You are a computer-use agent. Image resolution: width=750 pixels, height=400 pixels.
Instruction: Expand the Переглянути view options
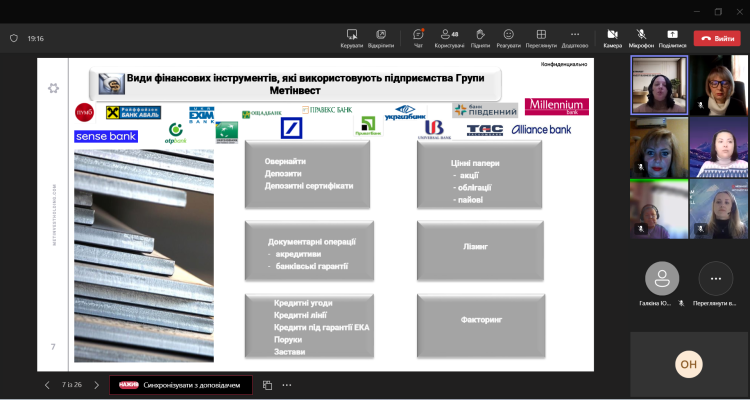click(541, 37)
